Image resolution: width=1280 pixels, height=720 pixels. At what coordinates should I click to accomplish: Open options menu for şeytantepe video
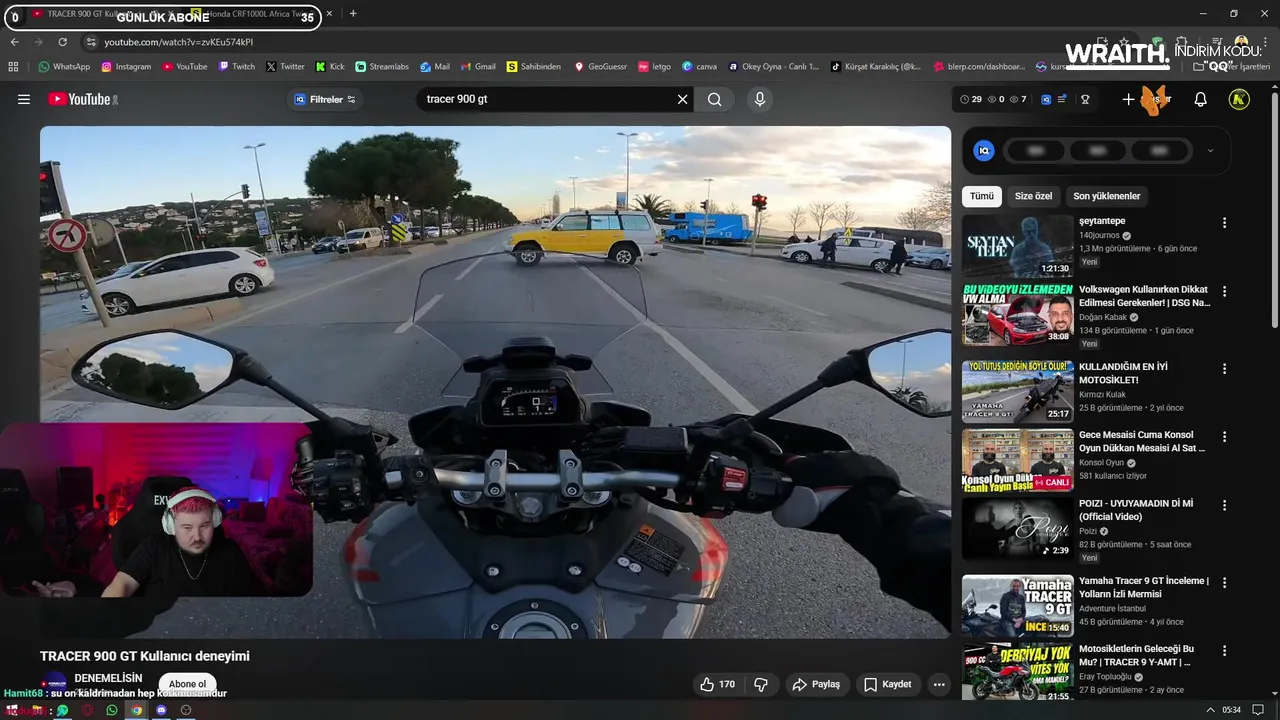[1224, 223]
